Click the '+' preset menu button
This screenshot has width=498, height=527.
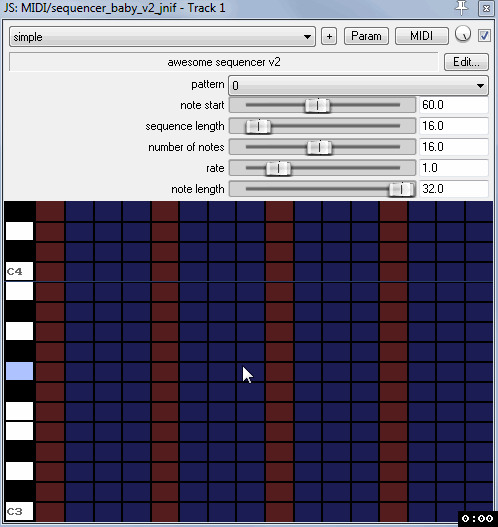pyautogui.click(x=329, y=36)
